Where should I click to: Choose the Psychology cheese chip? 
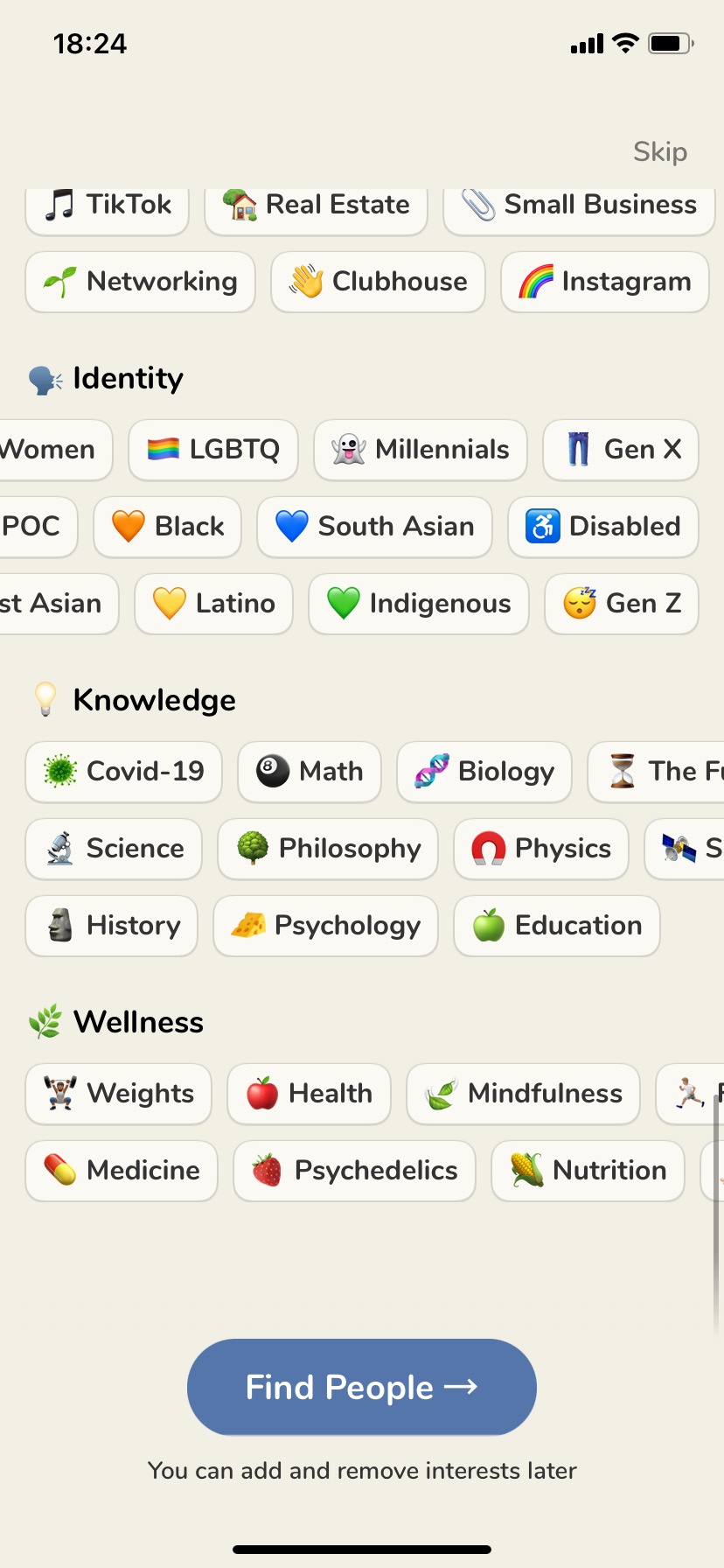coord(325,926)
